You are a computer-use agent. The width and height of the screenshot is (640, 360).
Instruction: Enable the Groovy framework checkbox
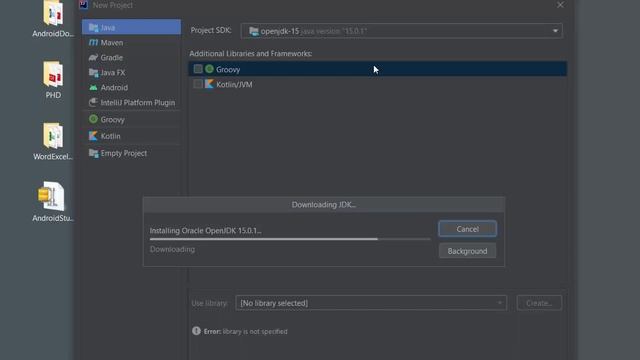198,69
